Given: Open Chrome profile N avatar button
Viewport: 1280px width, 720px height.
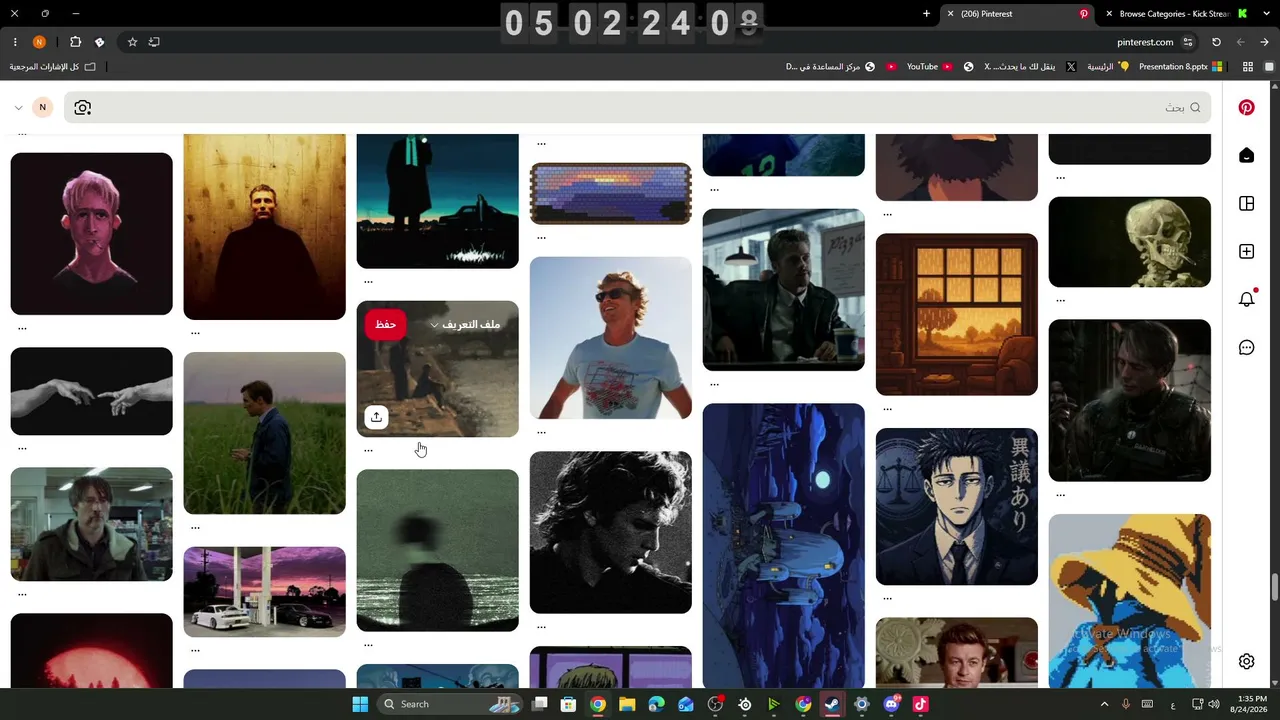Looking at the screenshot, I should [39, 42].
